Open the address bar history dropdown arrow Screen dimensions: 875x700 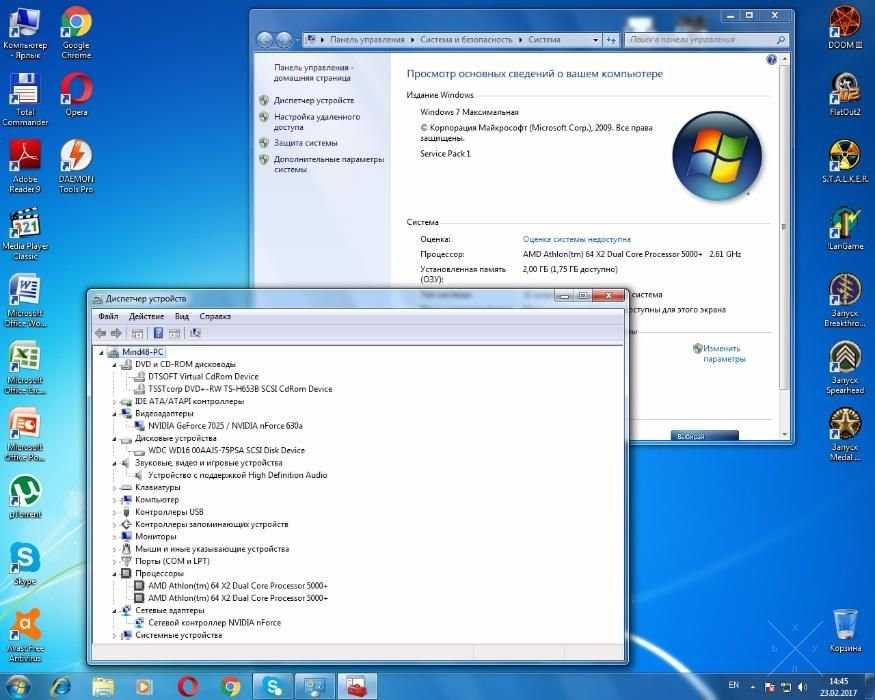[x=595, y=40]
